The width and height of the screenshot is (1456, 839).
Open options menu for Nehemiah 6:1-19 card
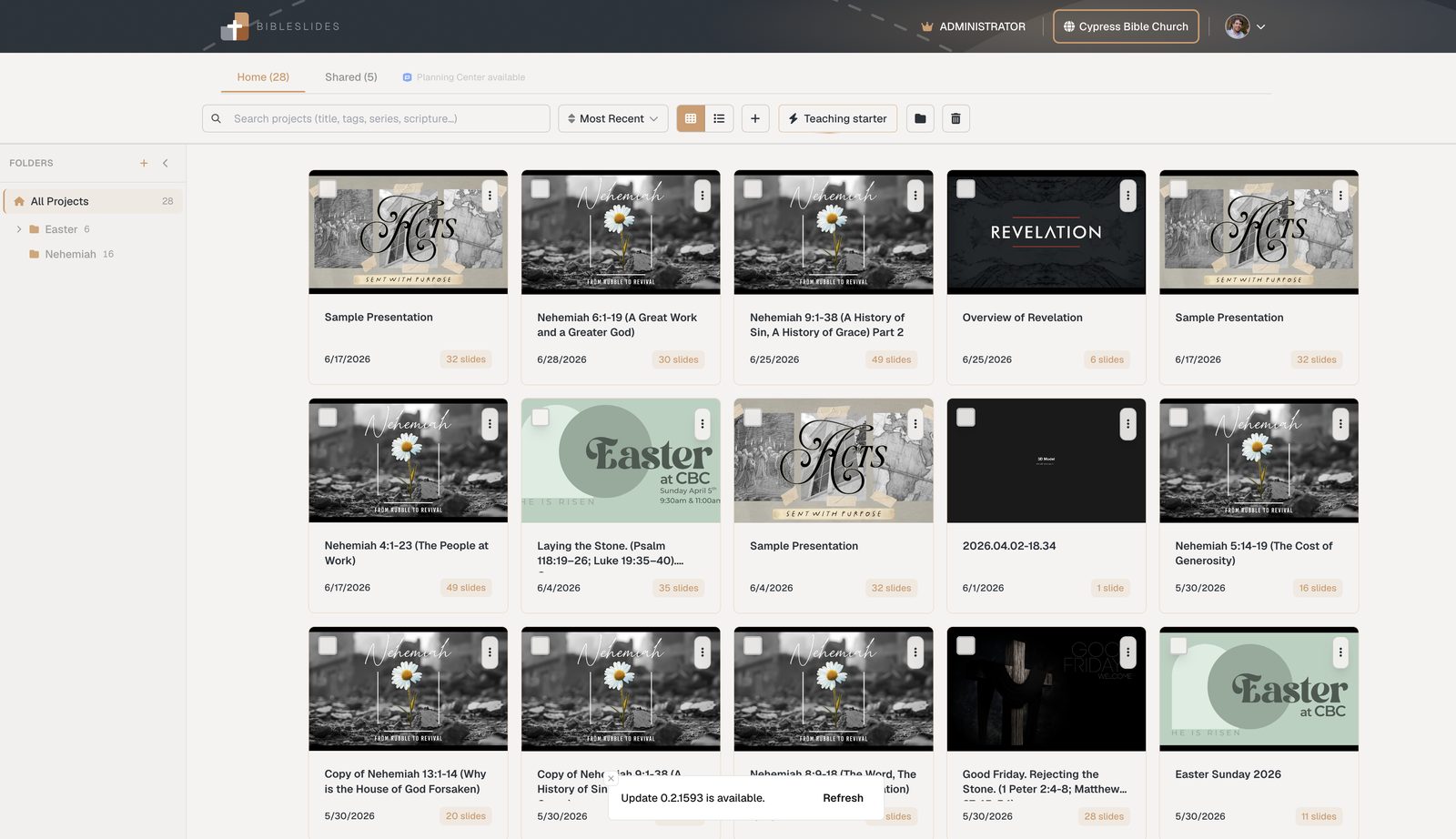click(703, 196)
